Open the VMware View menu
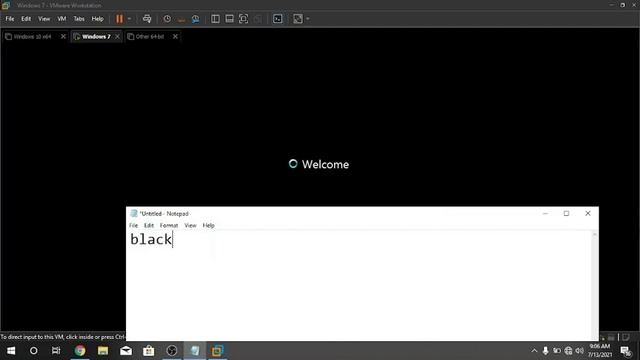Viewport: 640px width, 360px height. (x=44, y=19)
